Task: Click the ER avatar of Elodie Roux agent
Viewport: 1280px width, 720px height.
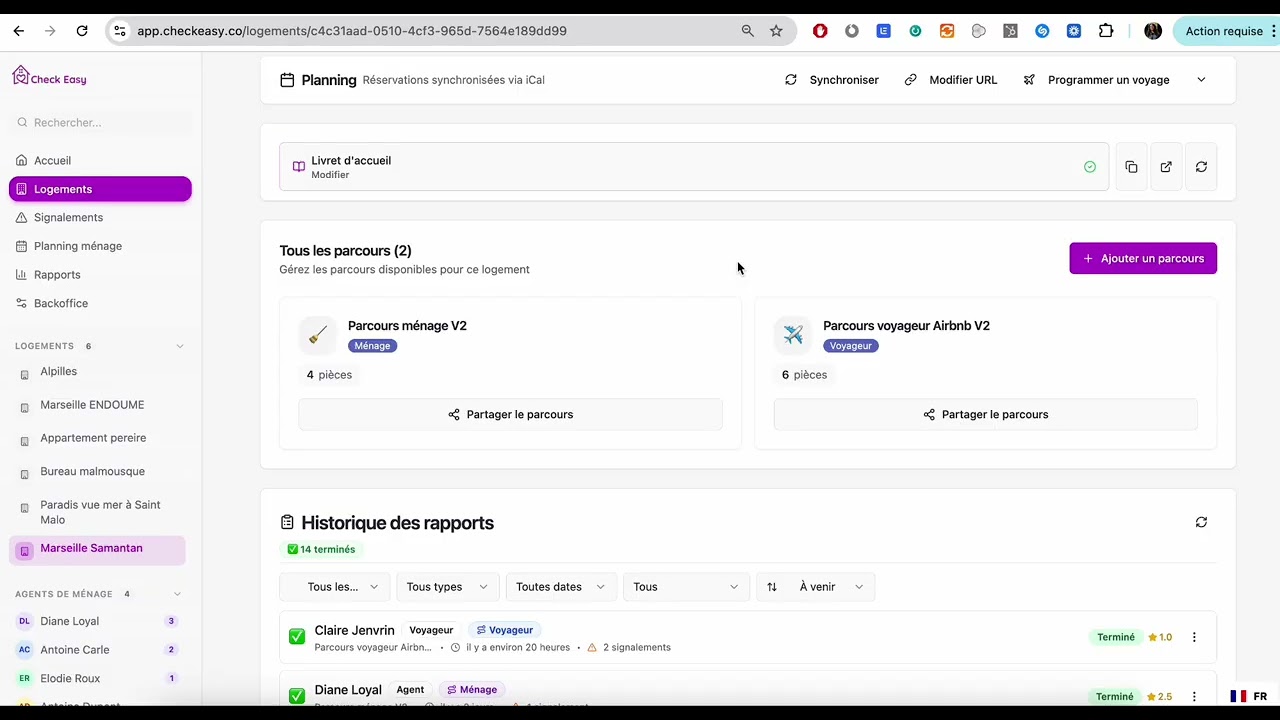Action: (x=24, y=678)
